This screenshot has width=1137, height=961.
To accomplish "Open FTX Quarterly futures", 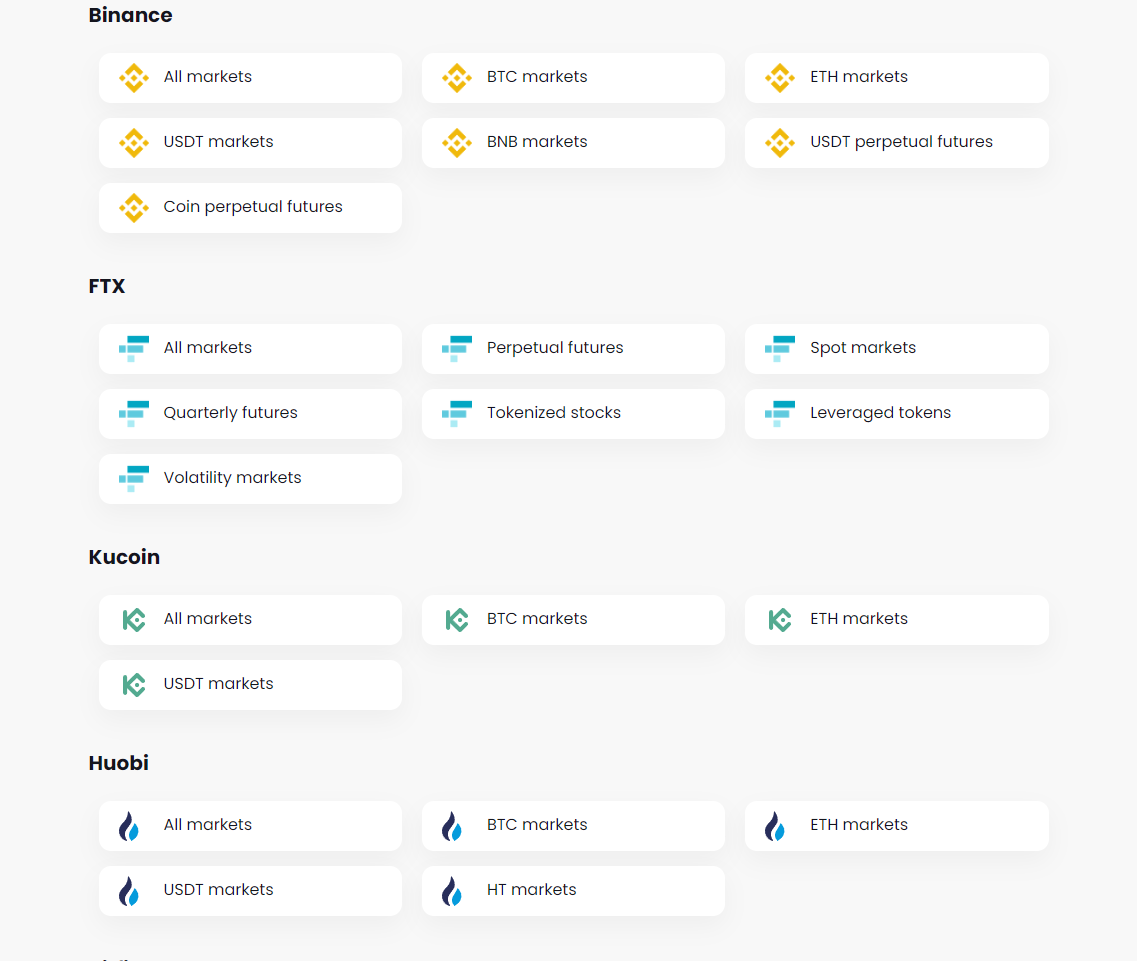I will 250,413.
